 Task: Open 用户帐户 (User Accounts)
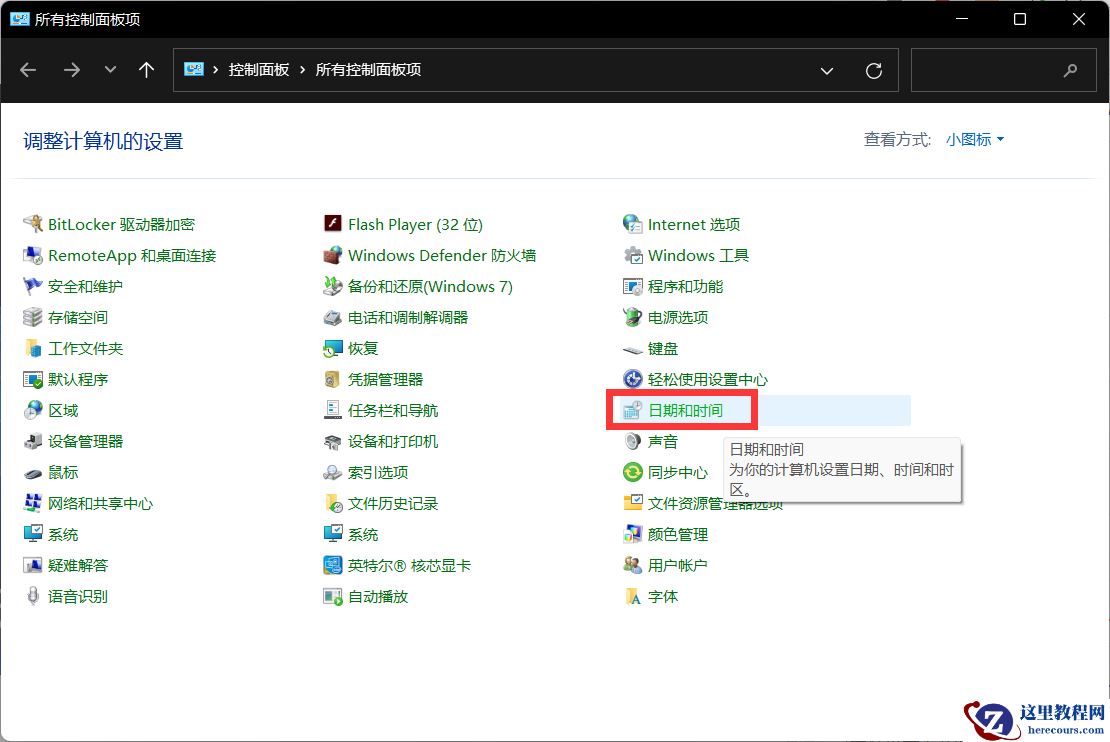click(677, 565)
